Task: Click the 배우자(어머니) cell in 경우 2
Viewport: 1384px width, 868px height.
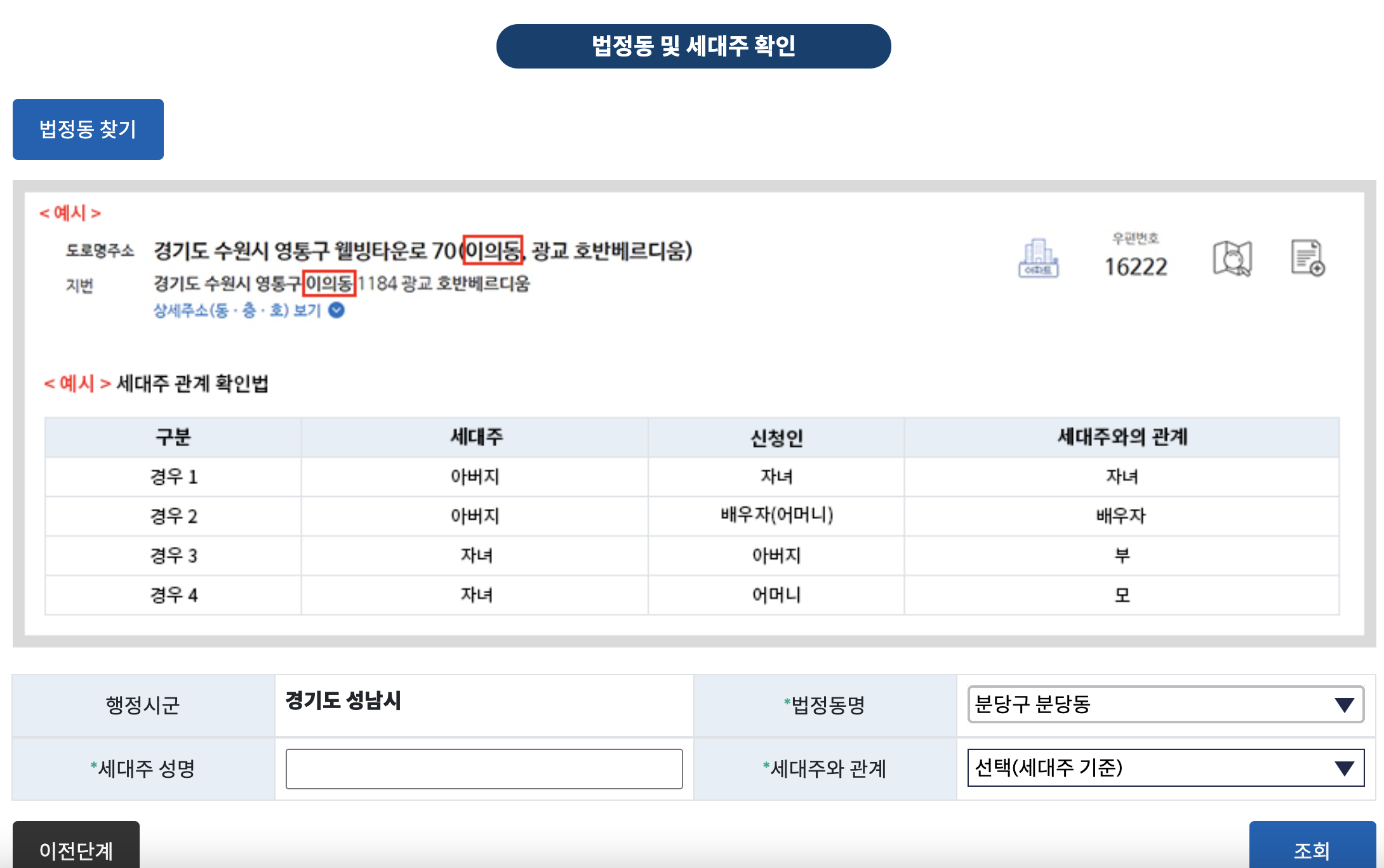Action: 776,515
